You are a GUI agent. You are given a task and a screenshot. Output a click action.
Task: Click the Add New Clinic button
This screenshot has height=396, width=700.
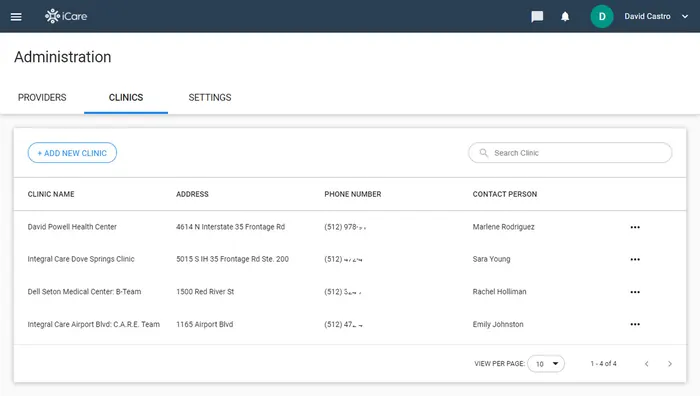click(72, 153)
